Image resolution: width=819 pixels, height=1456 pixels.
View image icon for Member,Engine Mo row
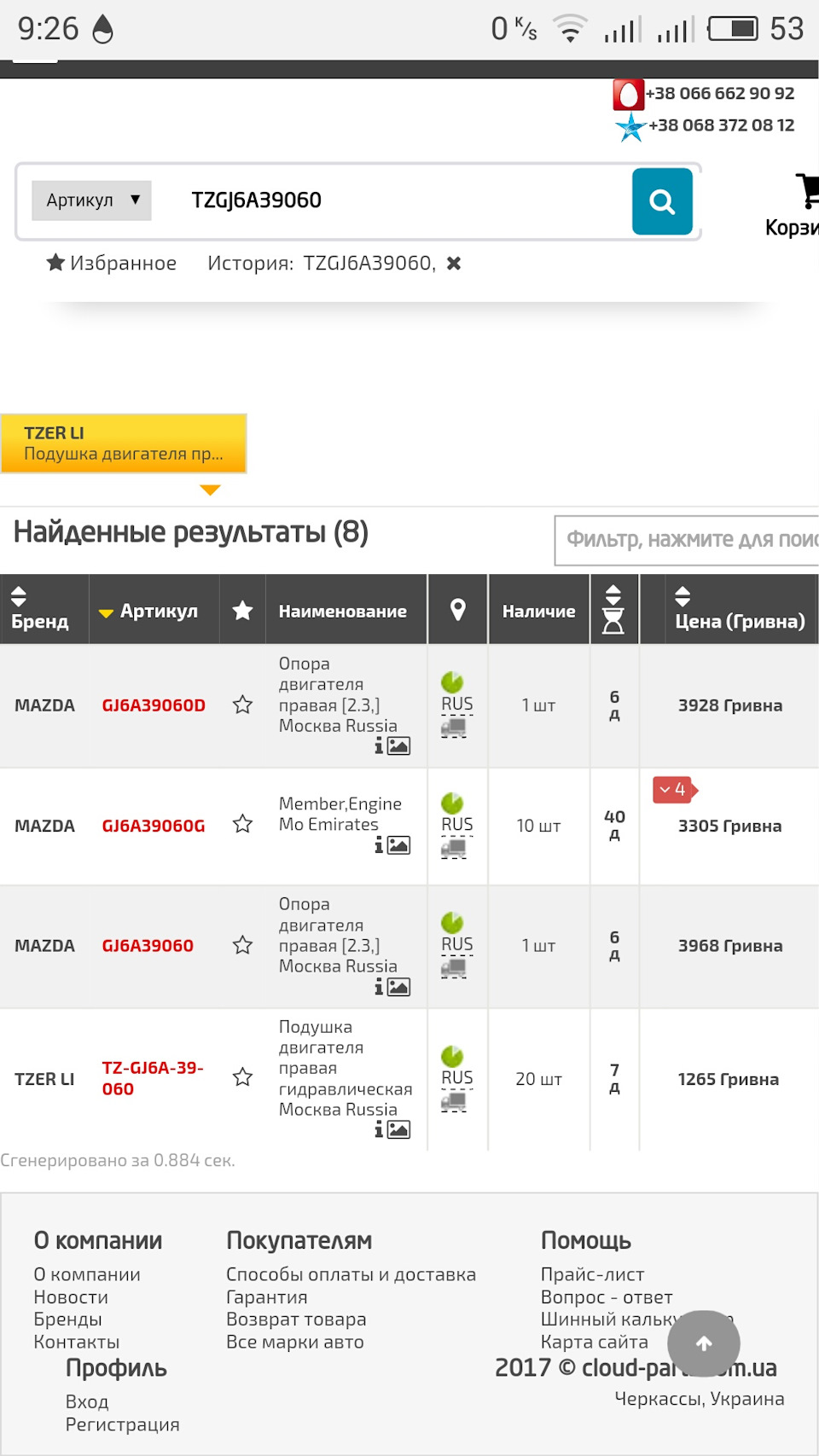coord(398,845)
